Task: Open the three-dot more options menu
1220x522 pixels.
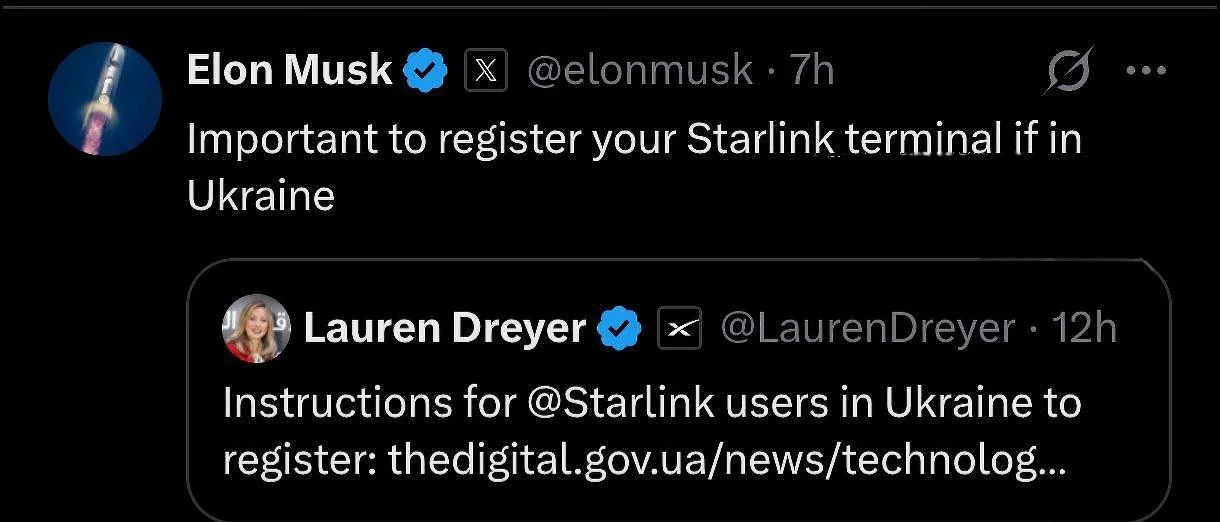Action: (1146, 71)
